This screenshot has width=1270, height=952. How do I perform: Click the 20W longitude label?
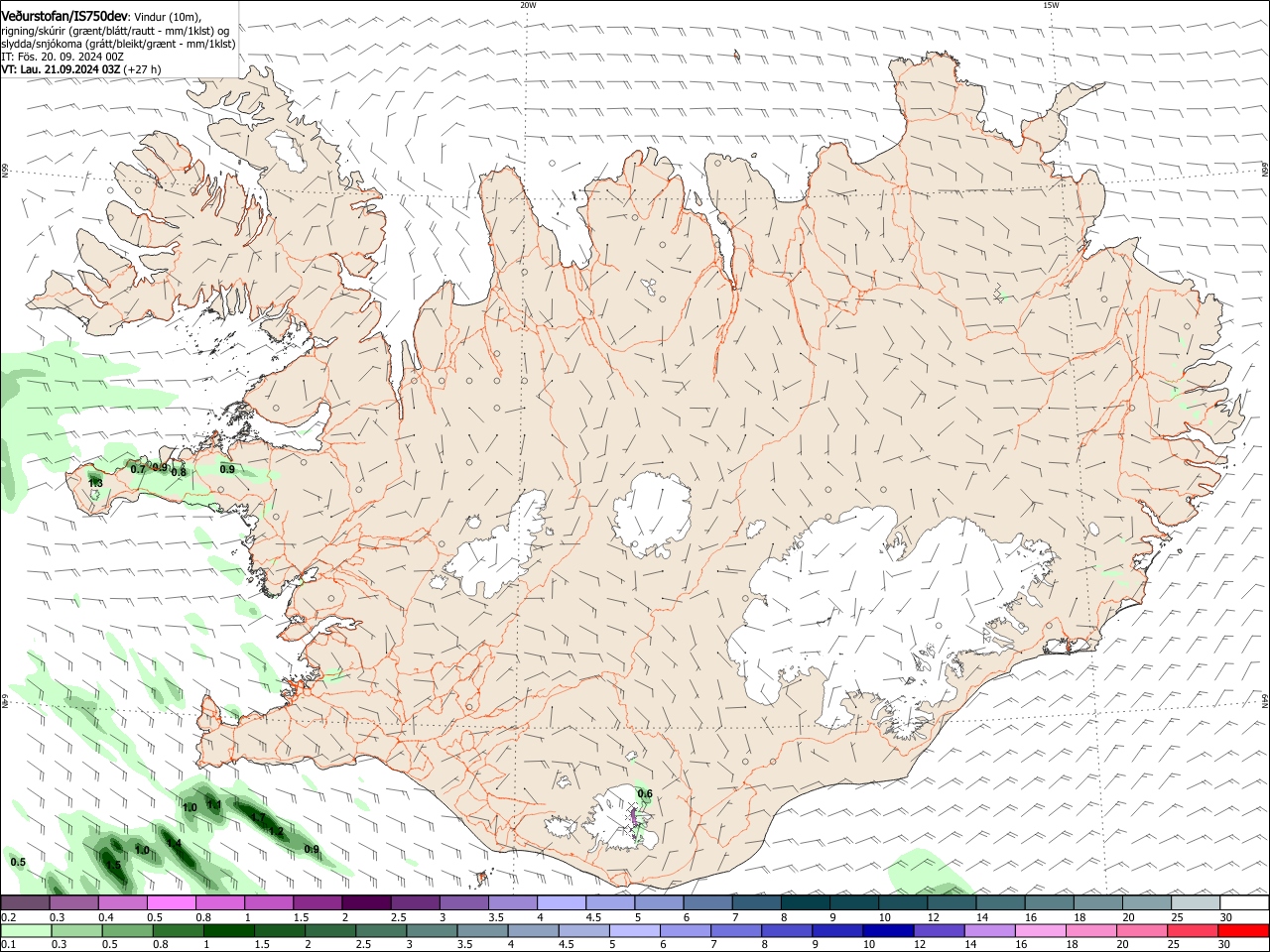[528, 5]
